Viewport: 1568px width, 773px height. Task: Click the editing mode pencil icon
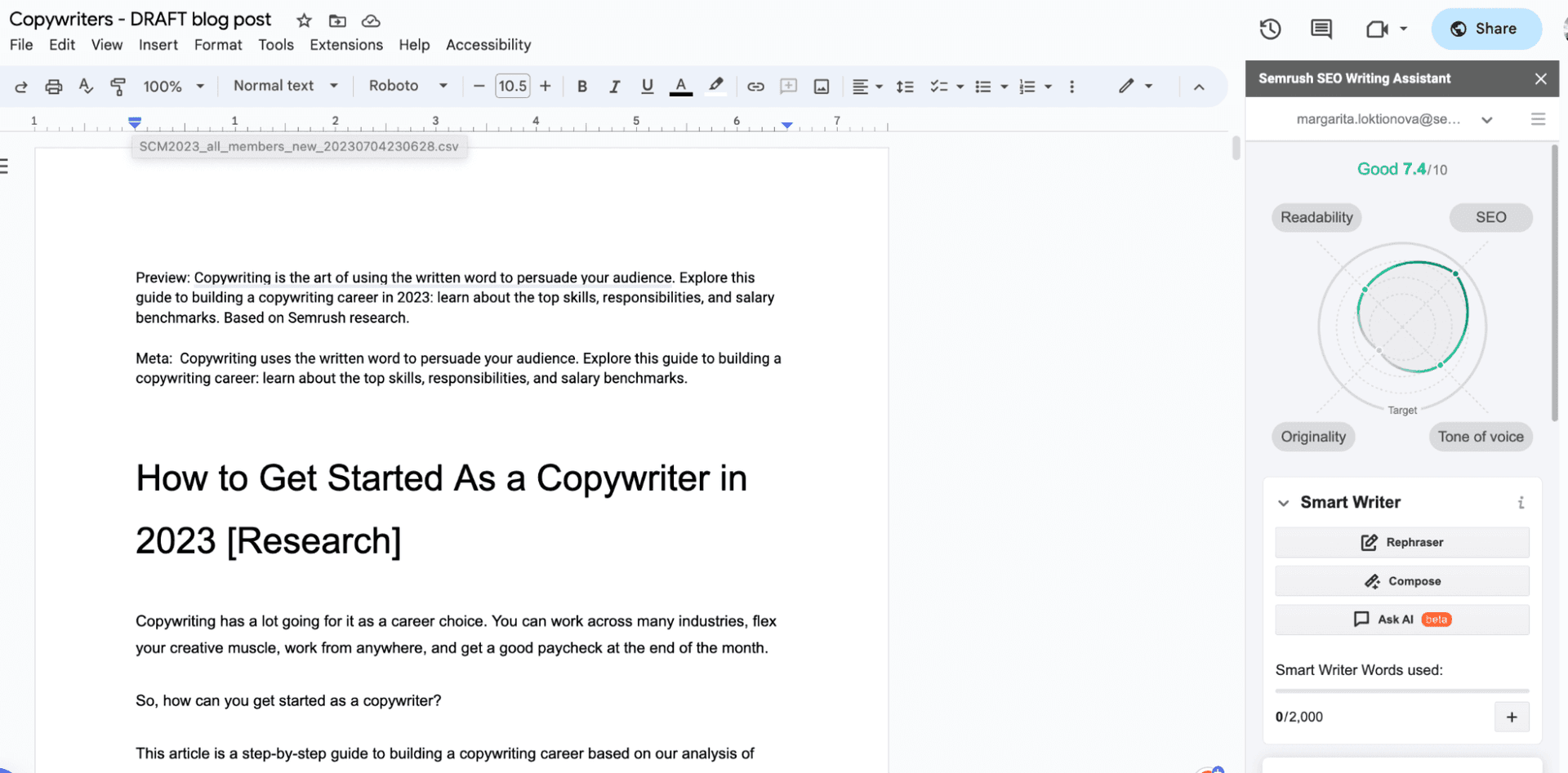1126,86
